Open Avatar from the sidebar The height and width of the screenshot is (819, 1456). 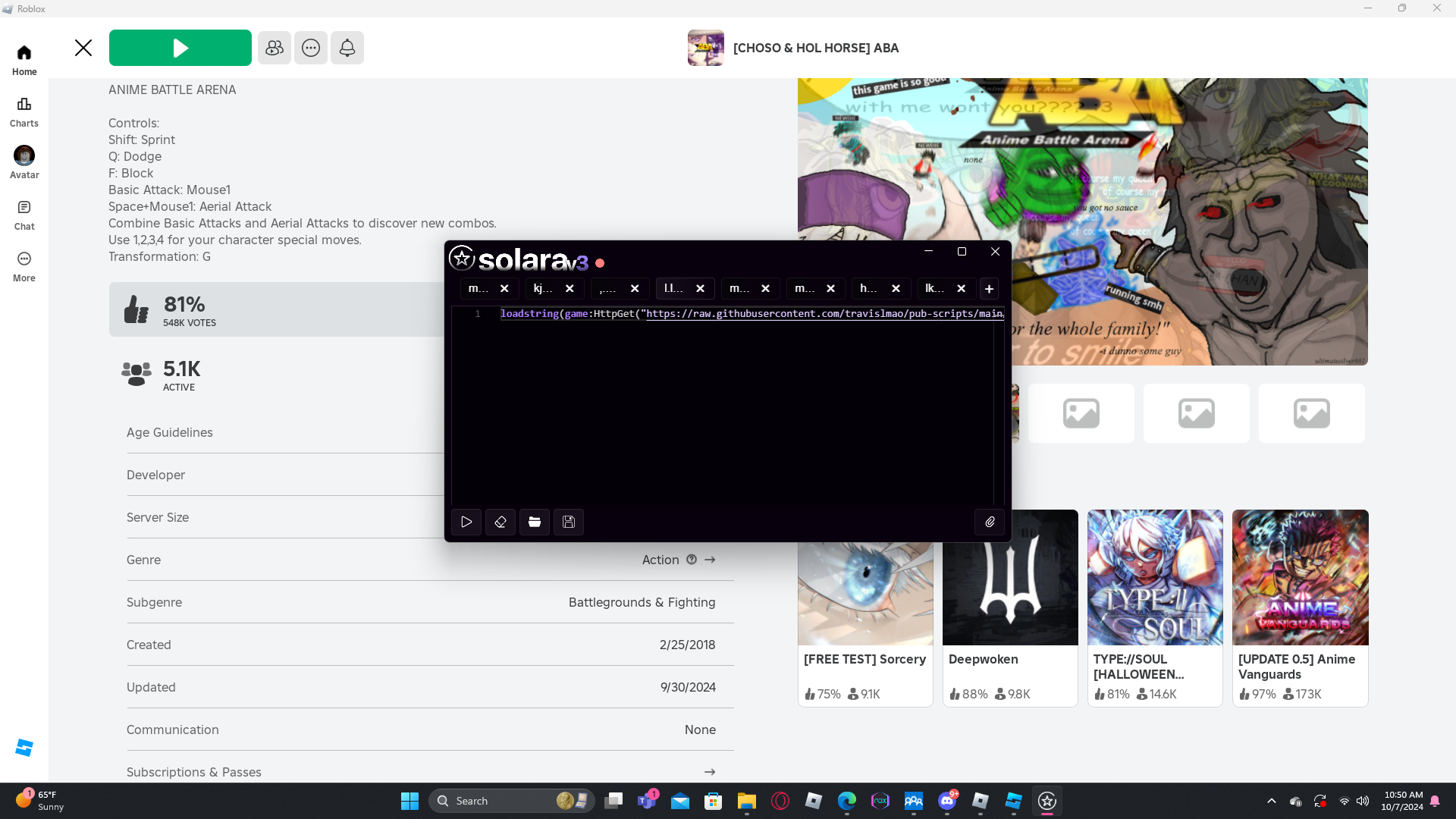click(24, 163)
